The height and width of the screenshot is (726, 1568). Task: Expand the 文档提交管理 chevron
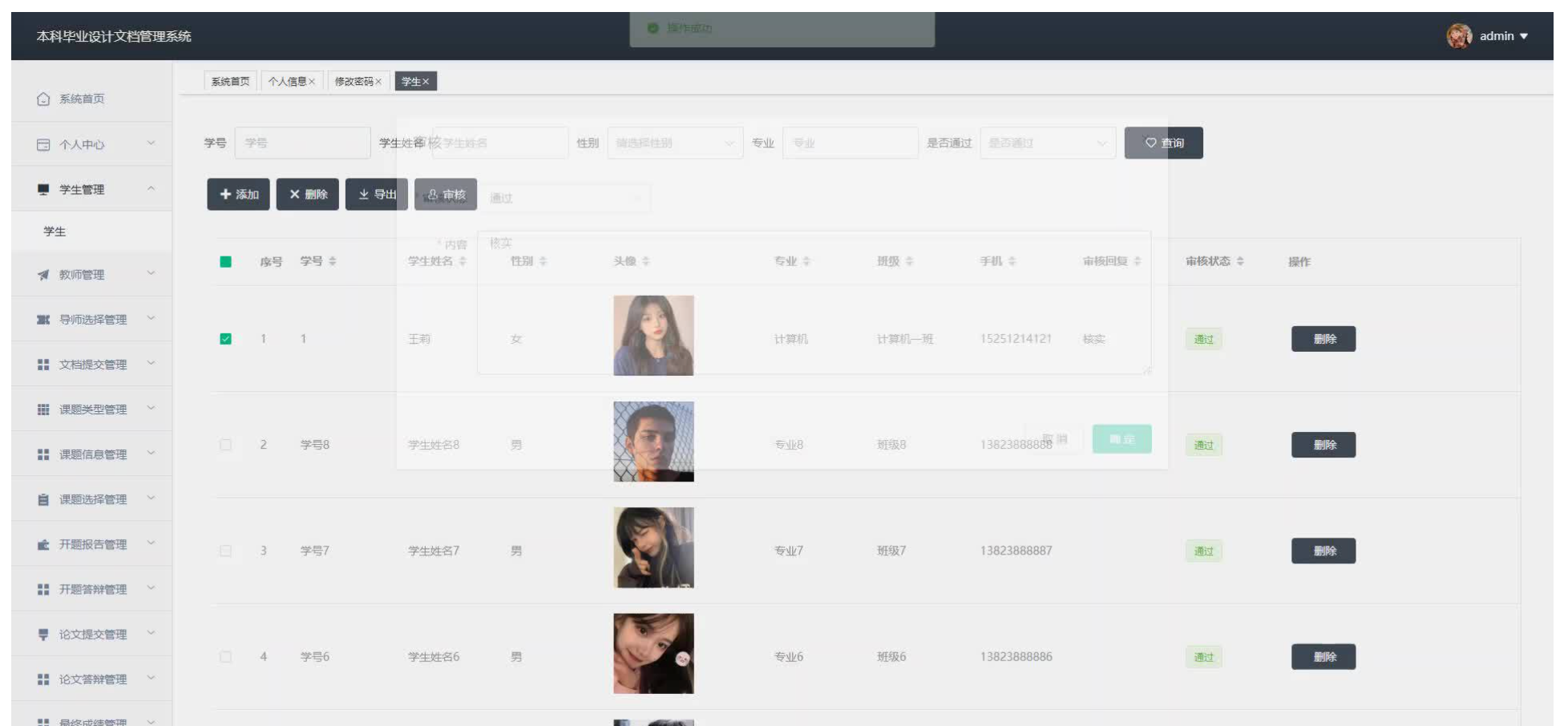click(x=151, y=364)
